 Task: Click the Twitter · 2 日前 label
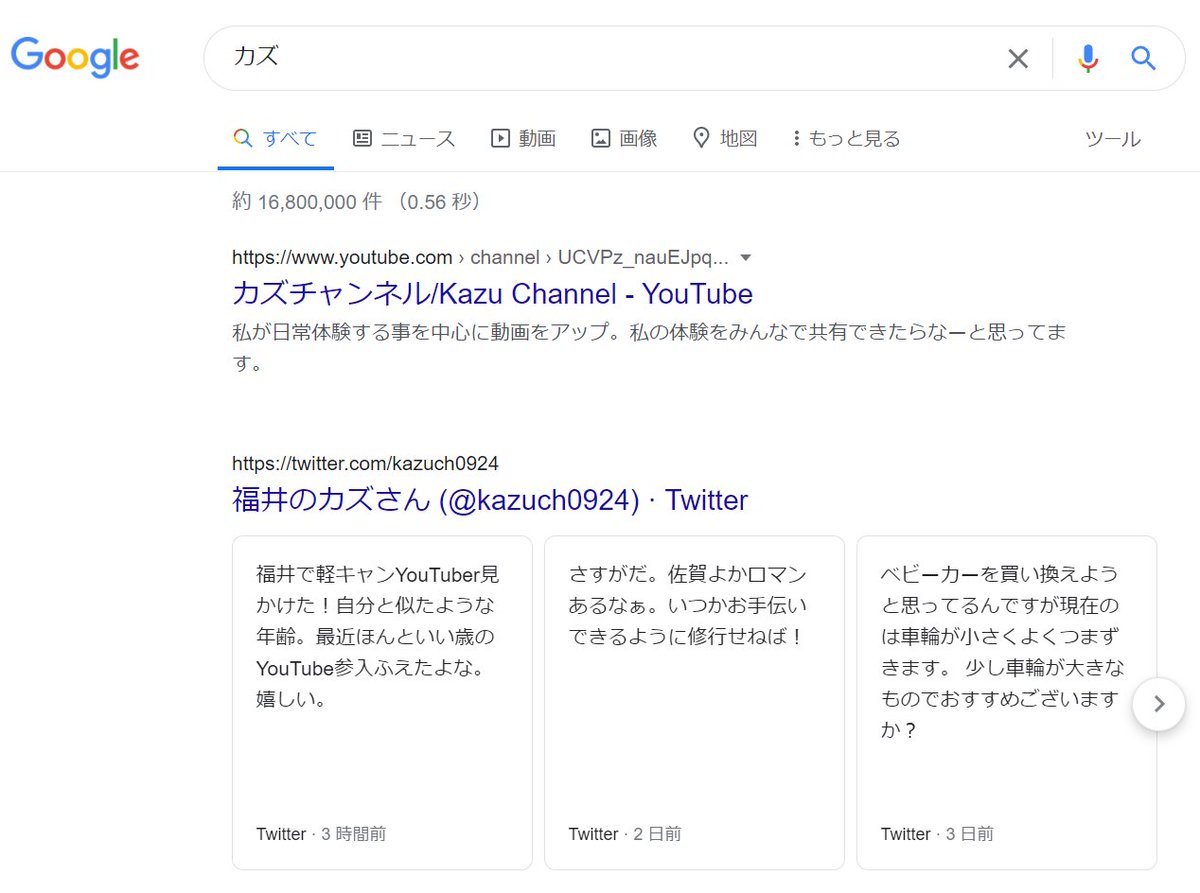click(x=625, y=834)
